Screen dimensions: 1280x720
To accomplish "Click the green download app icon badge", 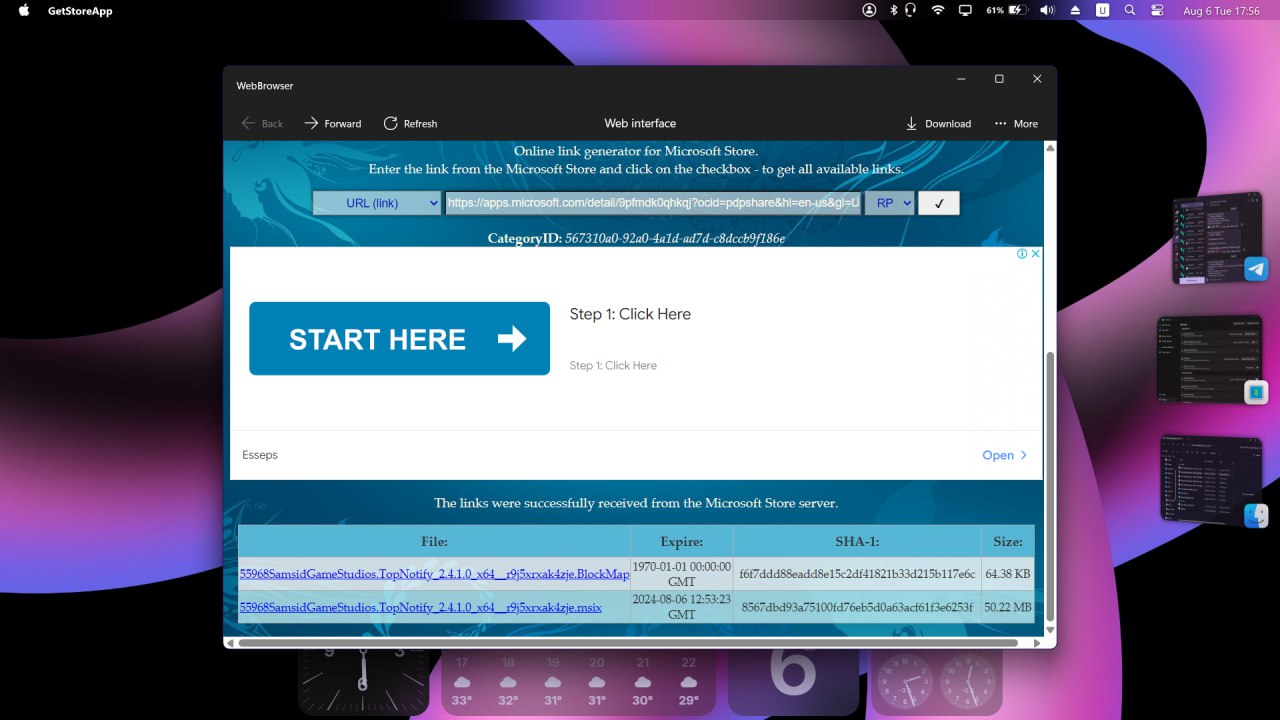I will pos(1256,392).
